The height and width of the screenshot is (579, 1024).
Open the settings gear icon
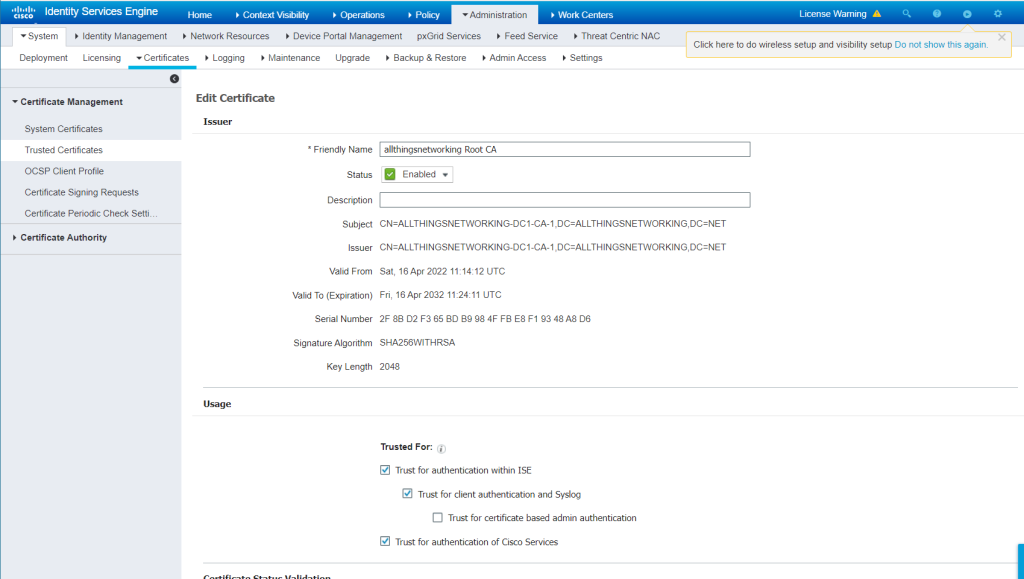point(998,14)
